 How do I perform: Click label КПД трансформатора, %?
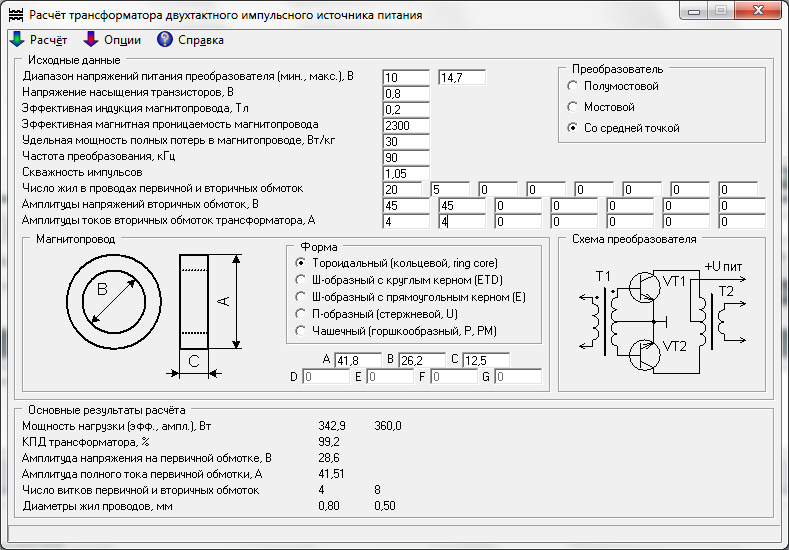click(x=86, y=442)
